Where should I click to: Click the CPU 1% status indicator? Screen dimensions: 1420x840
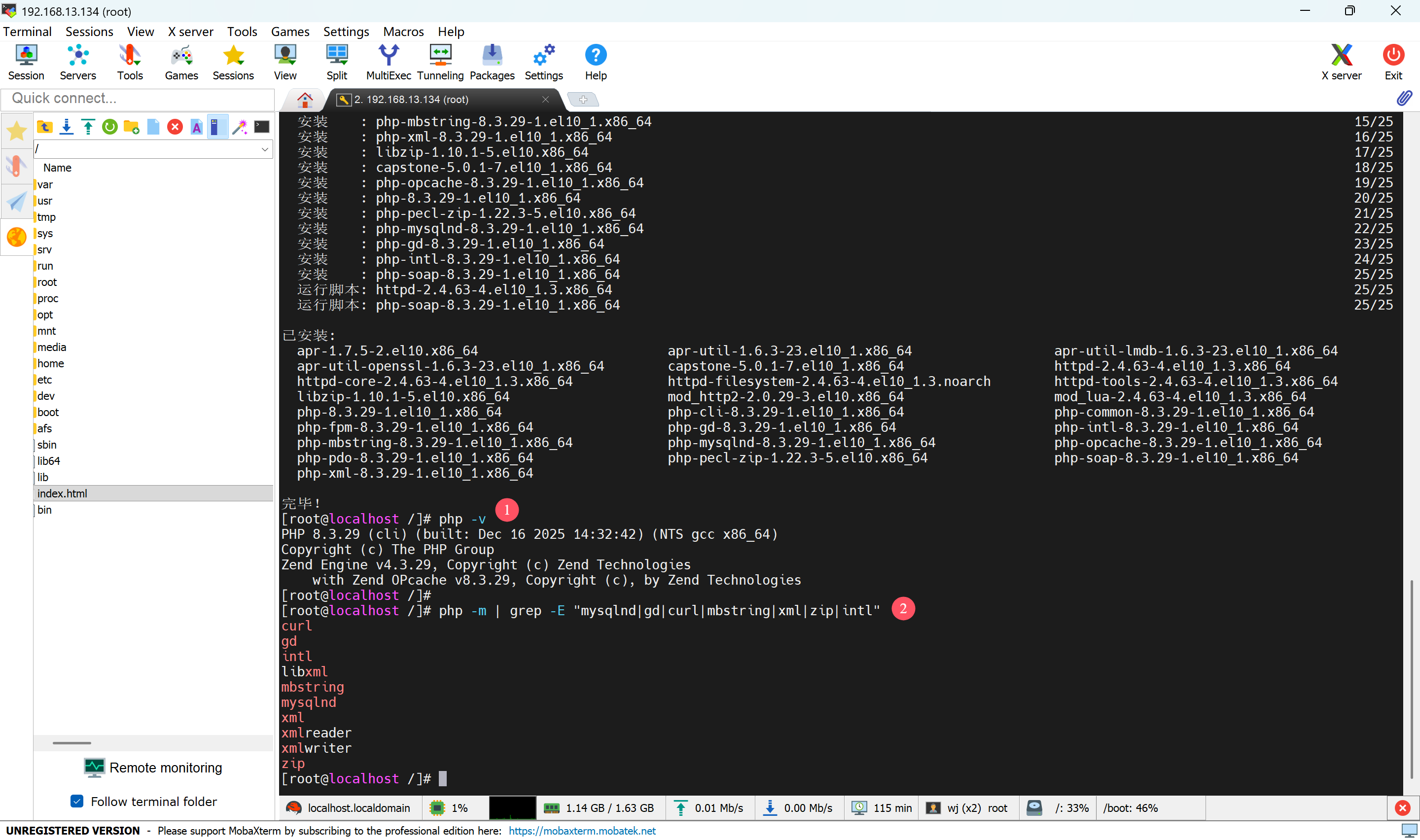(x=449, y=808)
